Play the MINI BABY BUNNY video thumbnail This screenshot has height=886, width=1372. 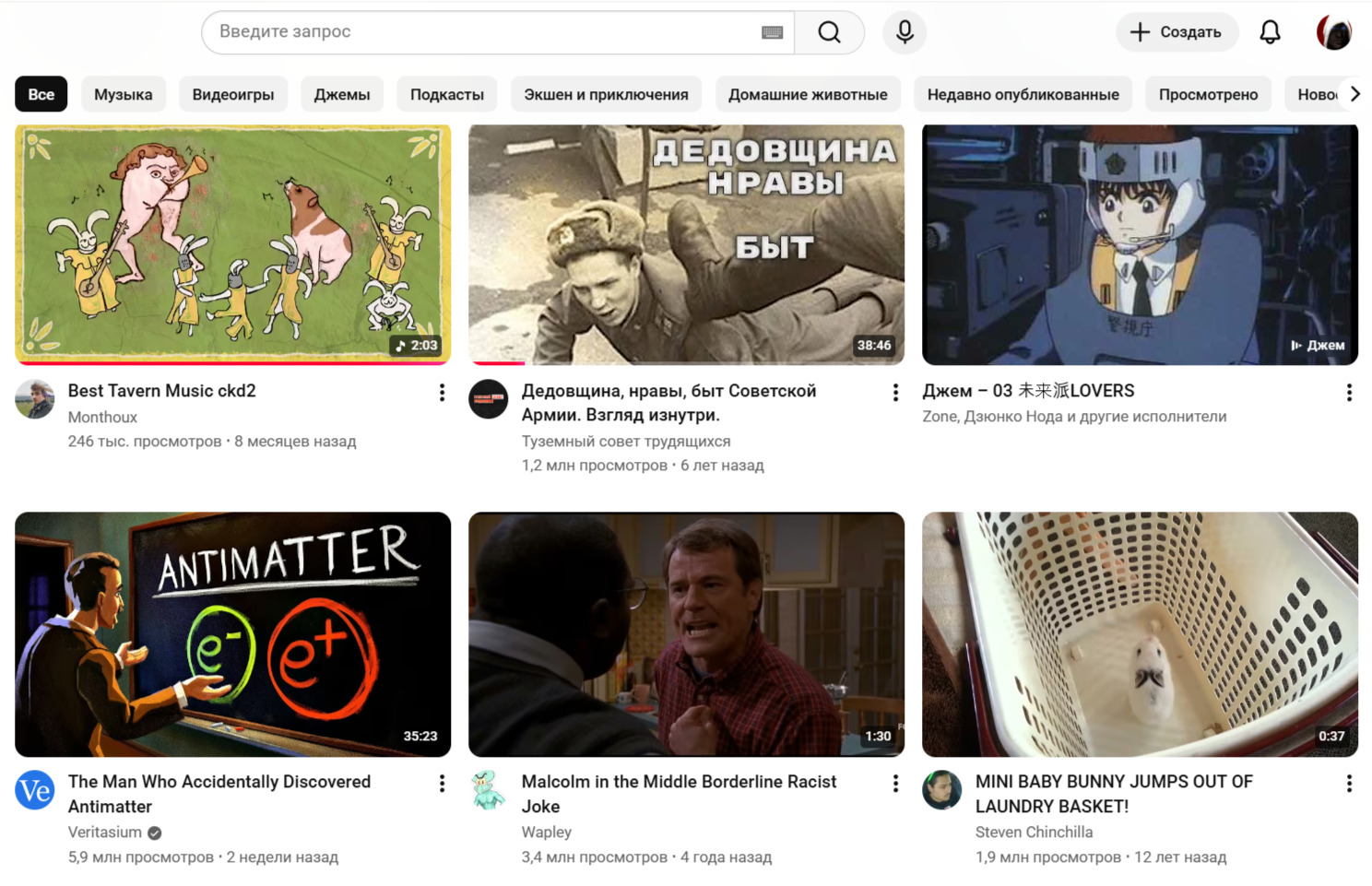(1140, 634)
